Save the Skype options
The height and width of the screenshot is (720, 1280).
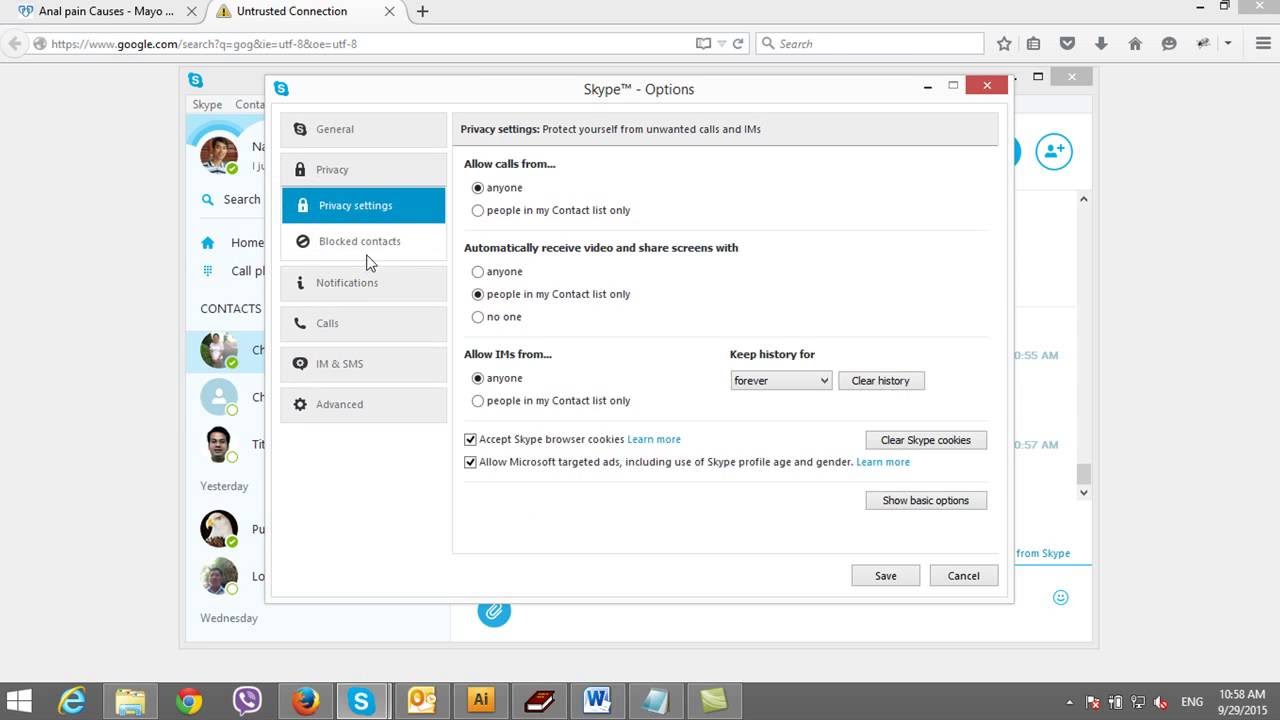pyautogui.click(x=886, y=576)
